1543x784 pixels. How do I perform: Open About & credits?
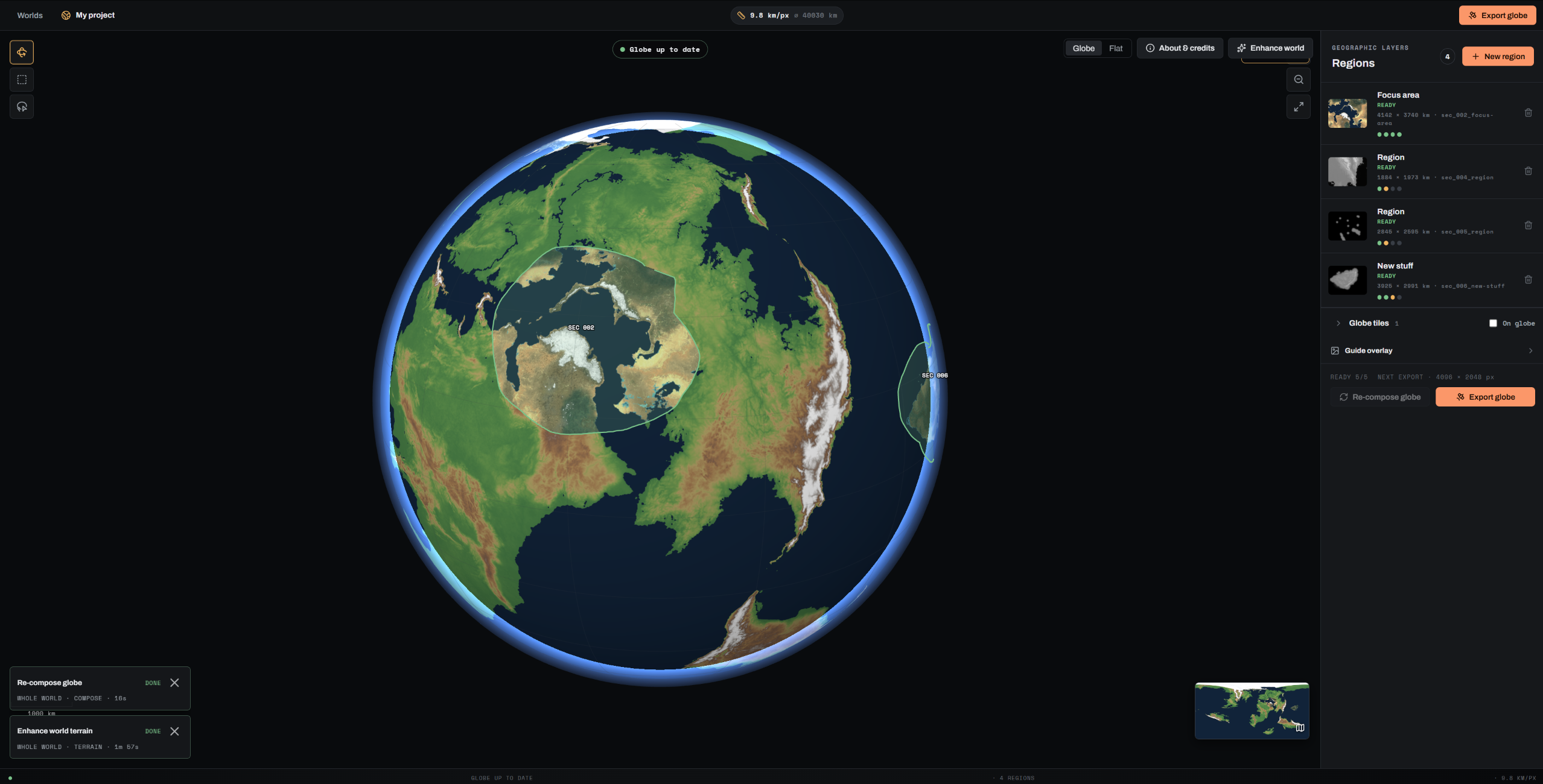(1180, 48)
